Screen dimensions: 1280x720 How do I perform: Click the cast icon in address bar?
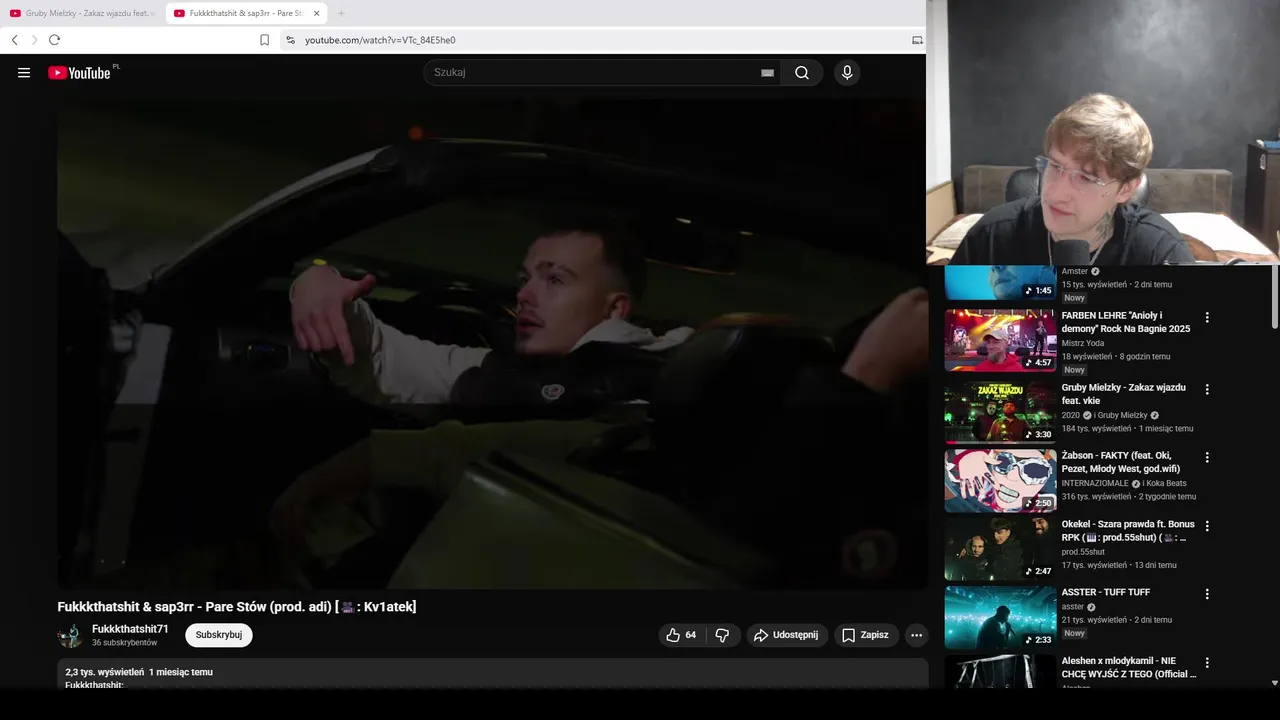click(917, 40)
